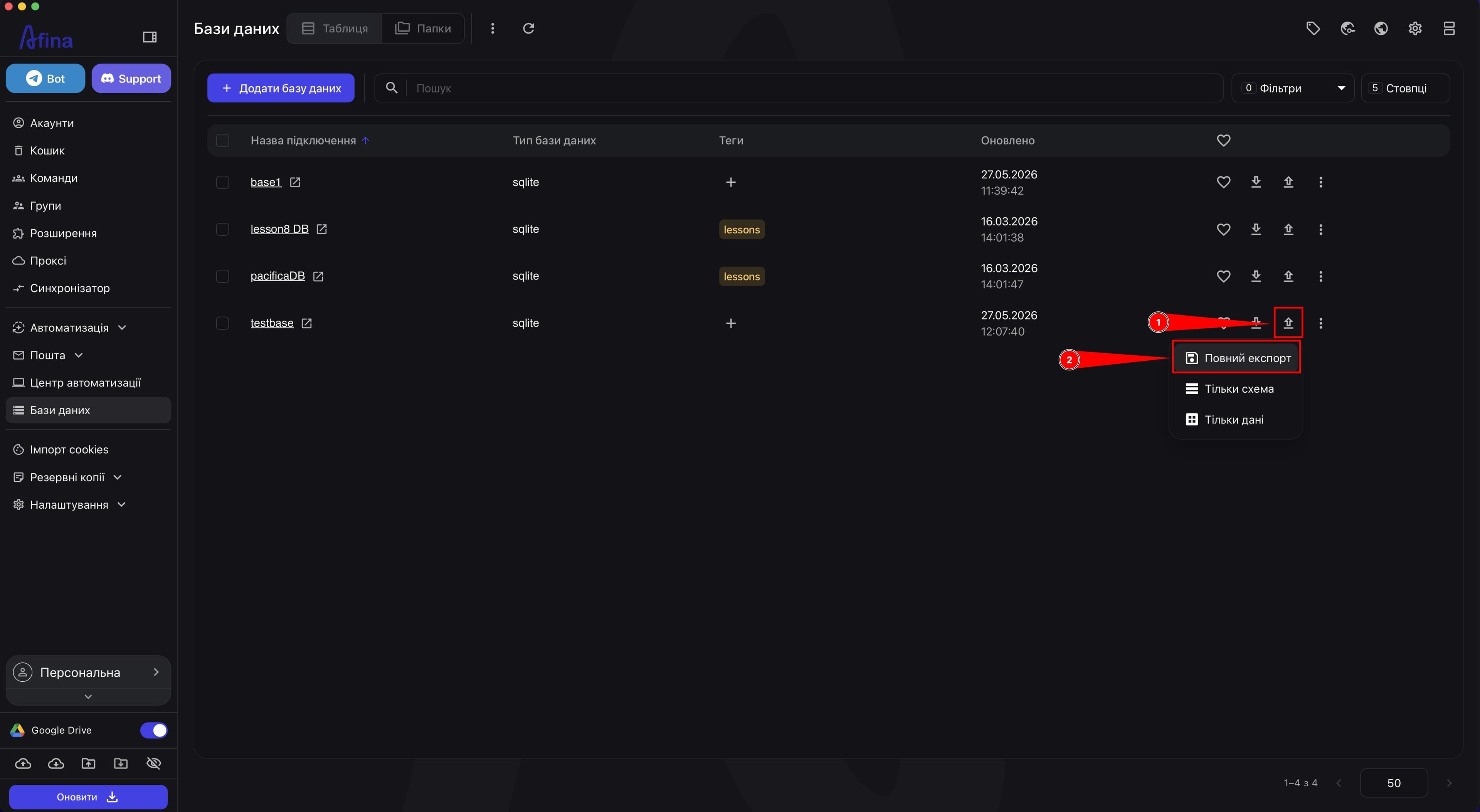1480x812 pixels.
Task: Check the pacificaDB row checkbox
Action: 222,276
